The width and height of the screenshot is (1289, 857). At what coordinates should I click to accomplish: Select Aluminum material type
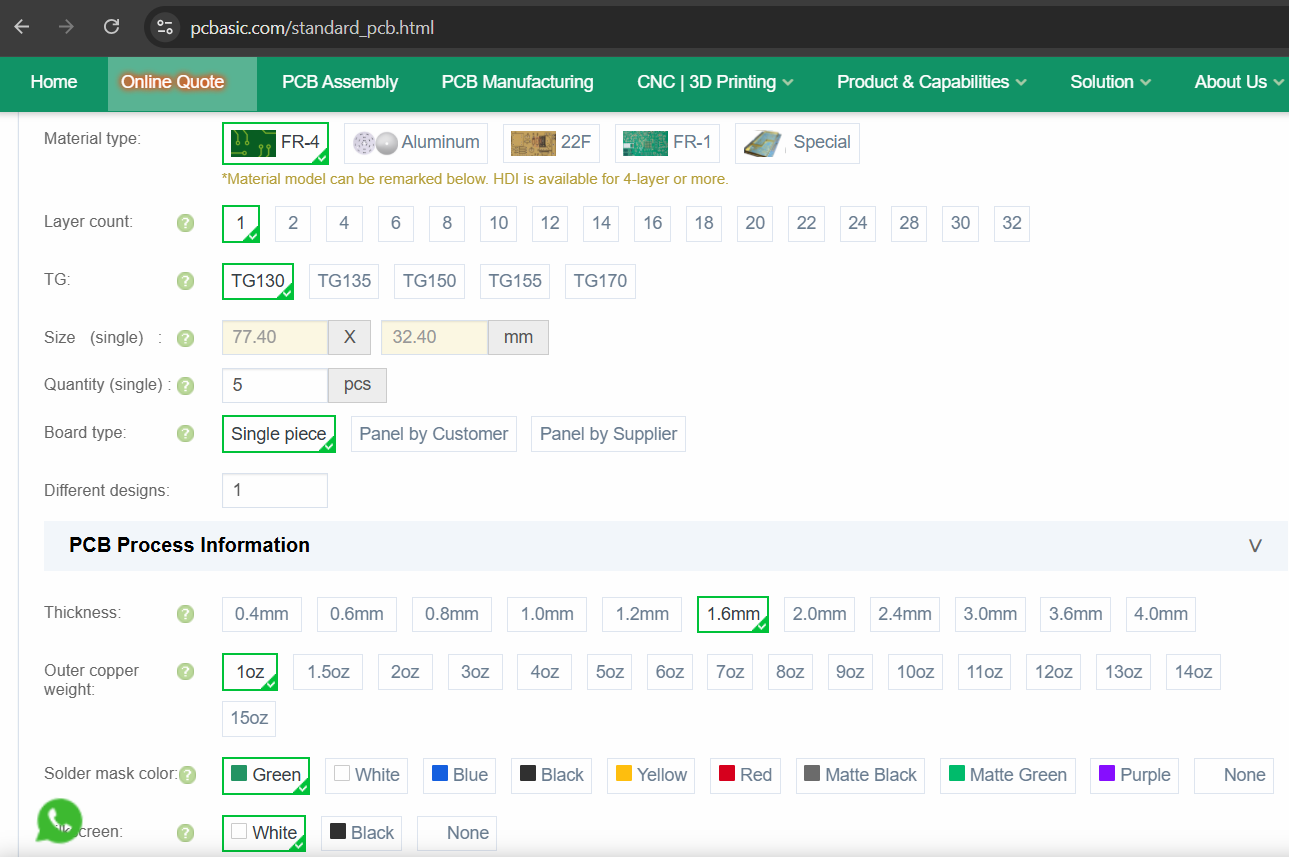click(416, 143)
